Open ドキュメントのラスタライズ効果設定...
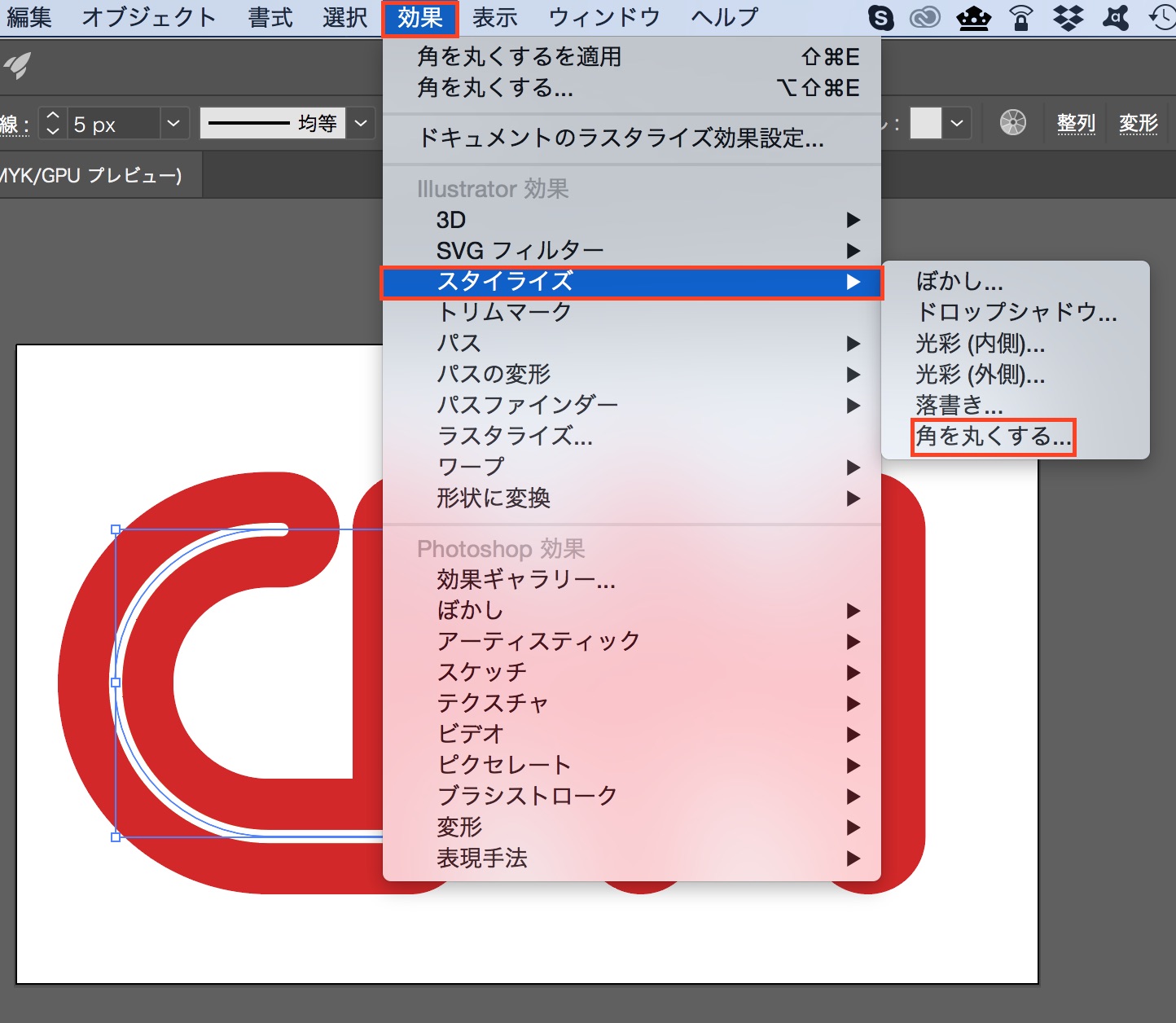1176x1023 pixels. pos(632,138)
